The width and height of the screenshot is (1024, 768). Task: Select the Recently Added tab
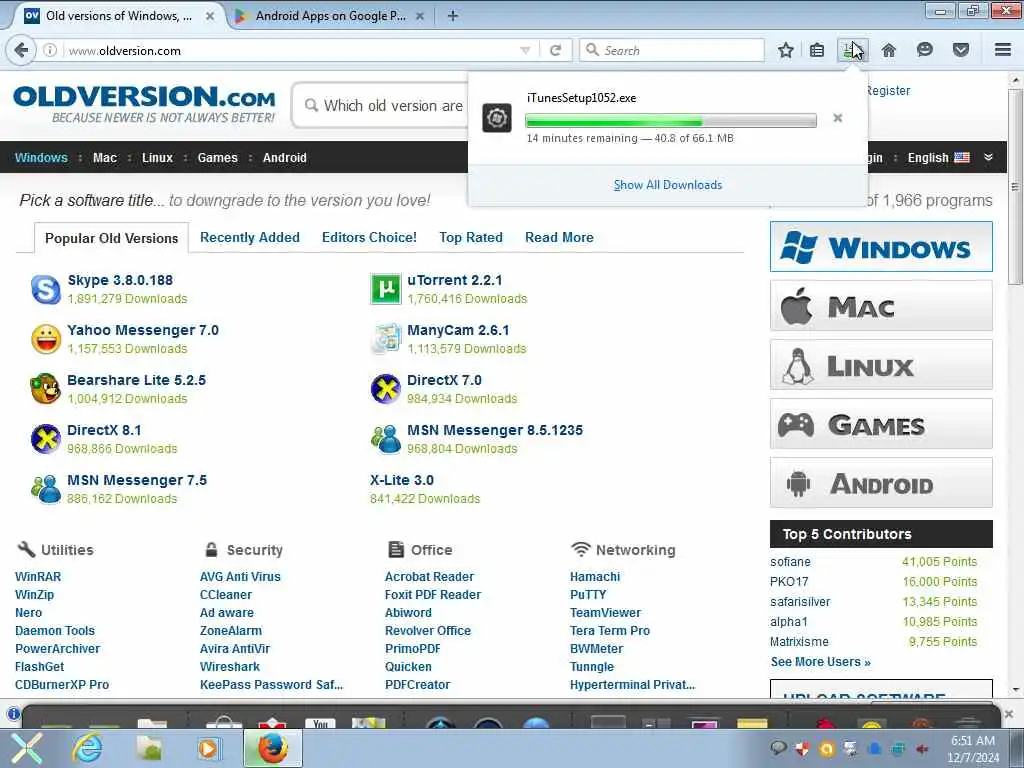[249, 238]
